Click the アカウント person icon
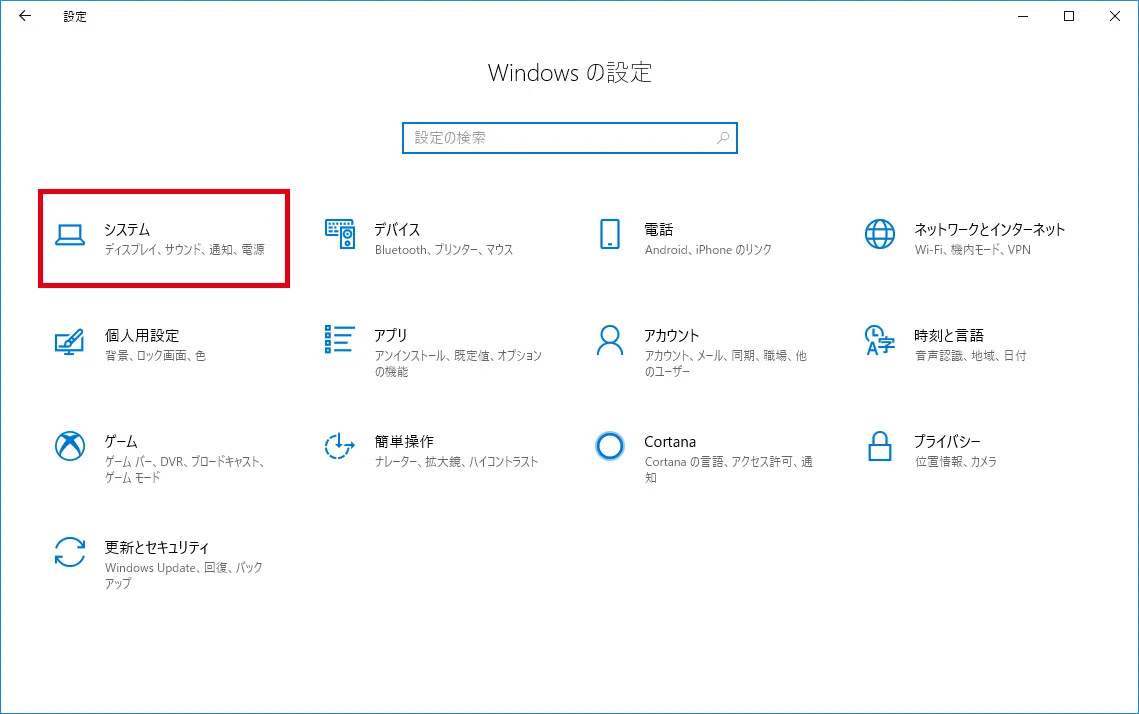1139x714 pixels. 609,340
